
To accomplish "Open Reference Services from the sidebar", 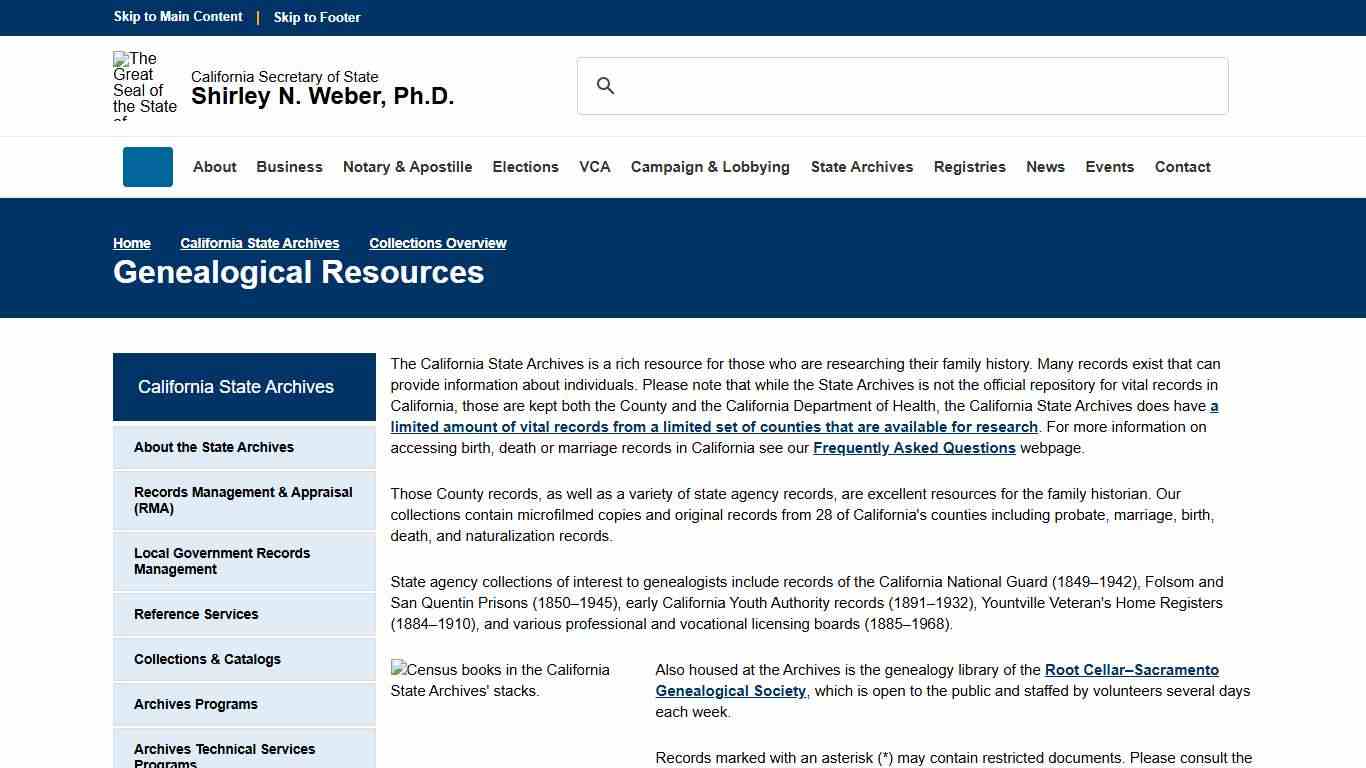I will click(196, 614).
